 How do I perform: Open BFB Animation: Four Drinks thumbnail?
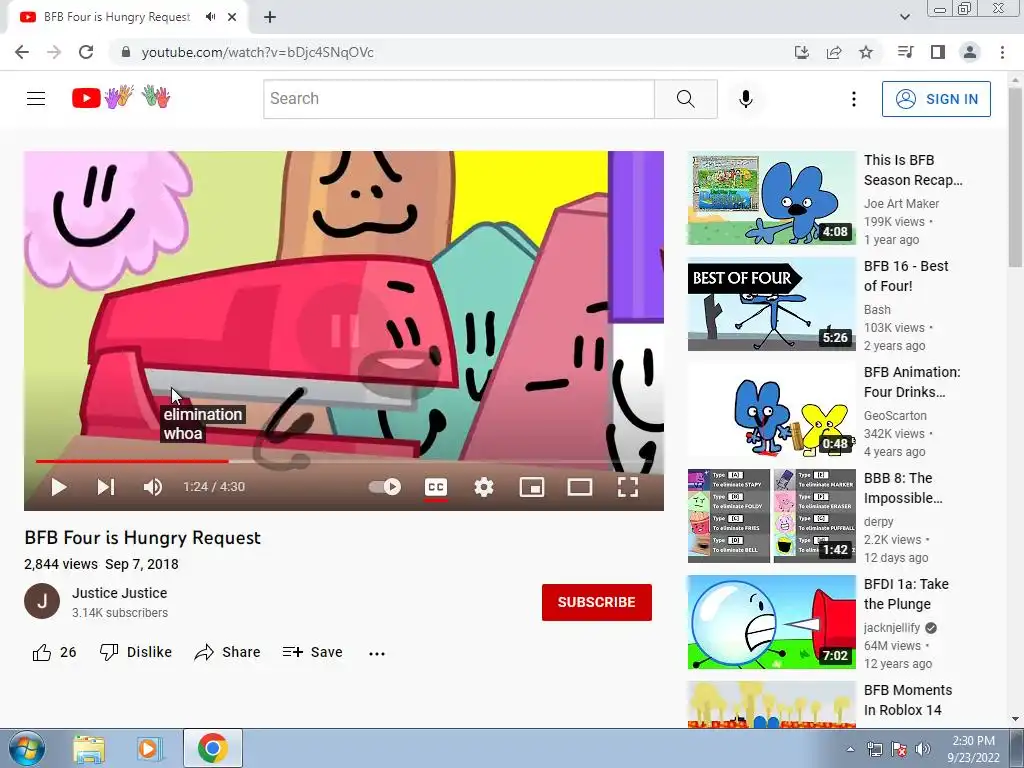771,410
